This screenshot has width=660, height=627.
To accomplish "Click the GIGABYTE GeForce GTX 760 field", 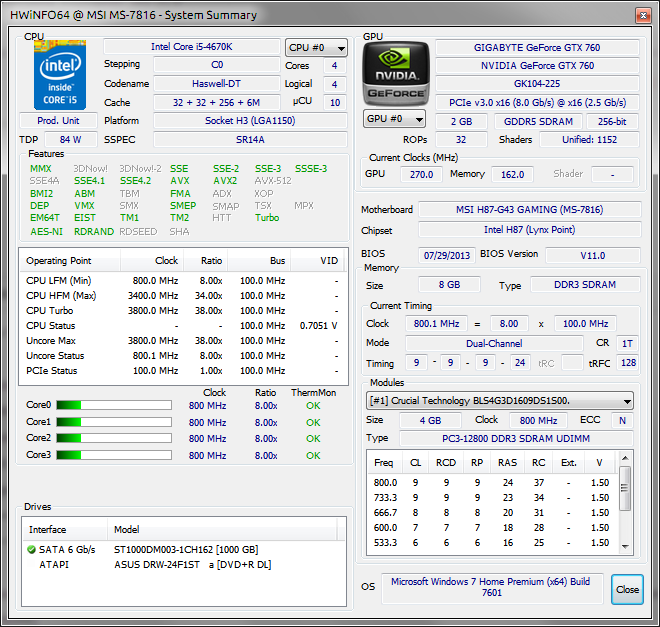I will [536, 48].
